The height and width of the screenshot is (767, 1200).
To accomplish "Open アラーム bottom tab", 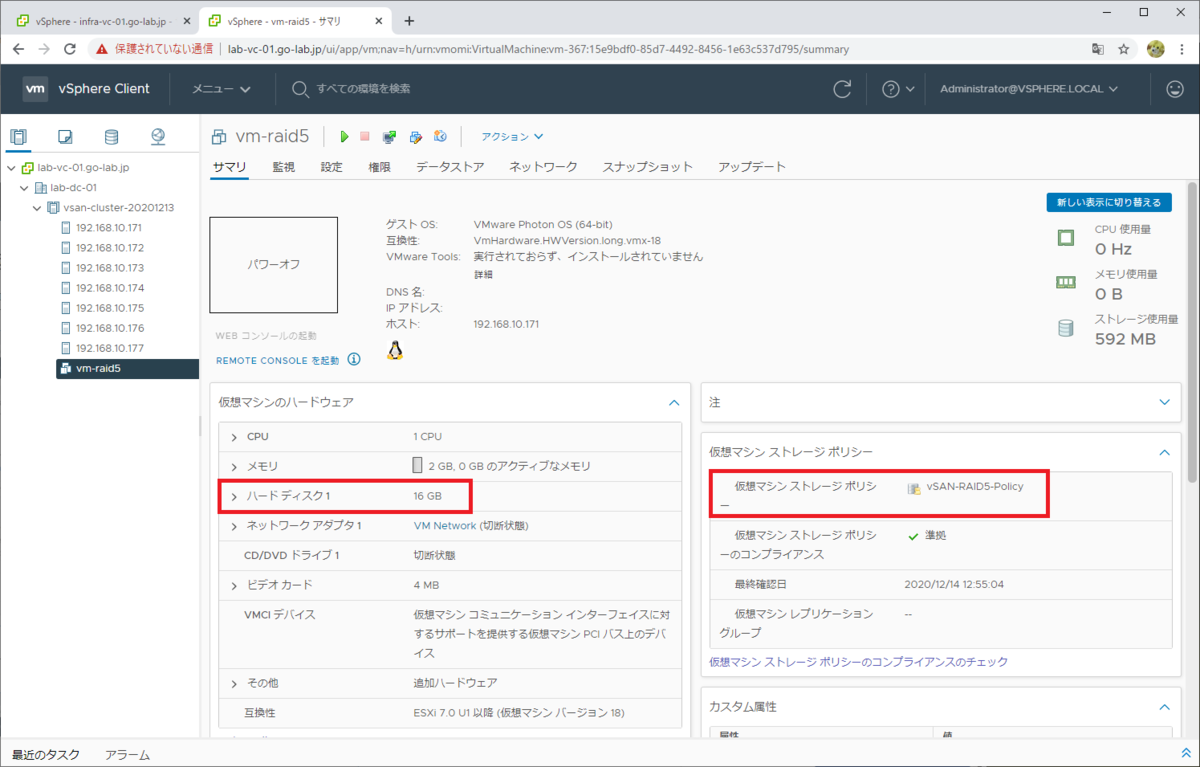I will point(127,755).
